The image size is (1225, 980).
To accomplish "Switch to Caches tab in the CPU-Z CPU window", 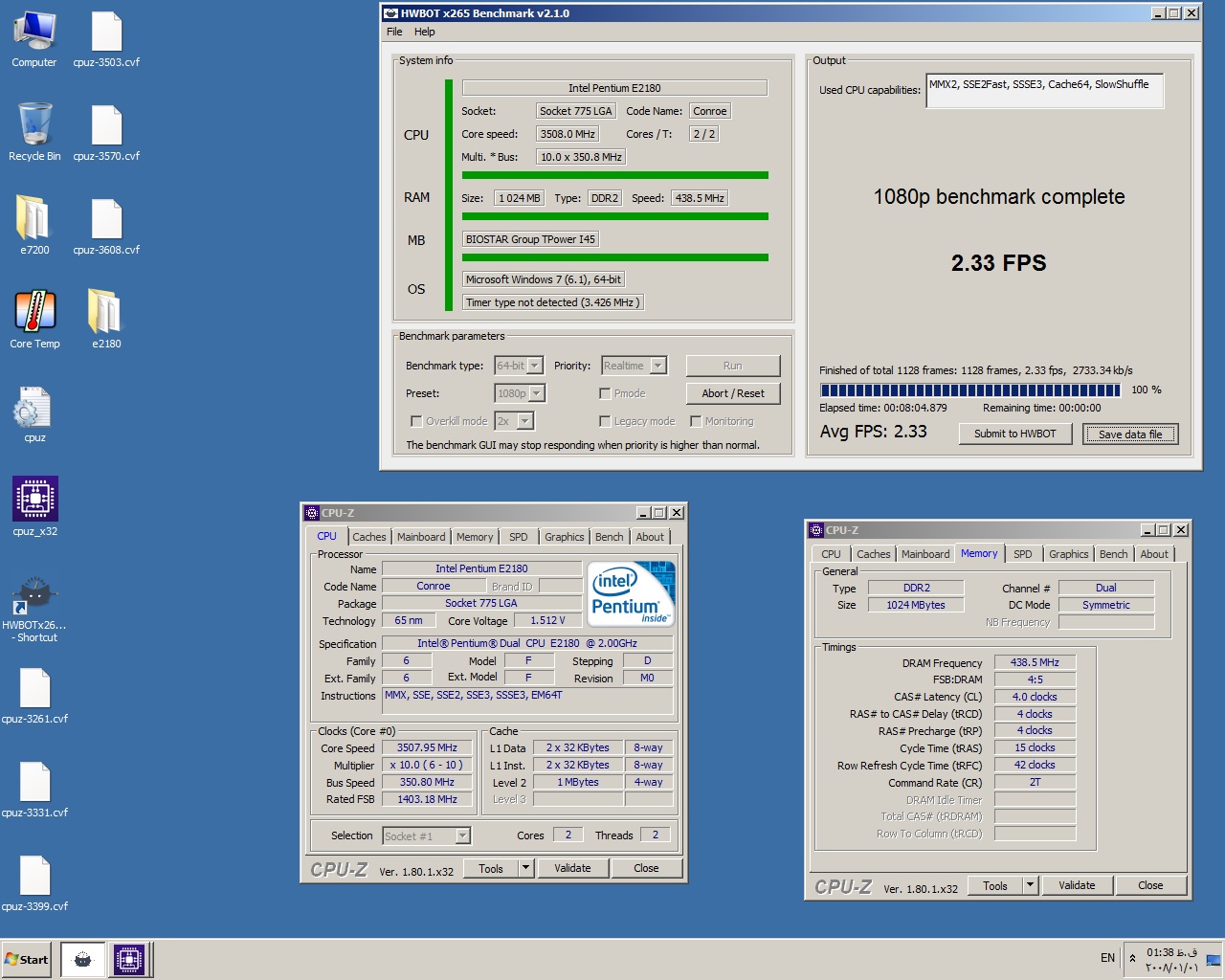I will [369, 537].
